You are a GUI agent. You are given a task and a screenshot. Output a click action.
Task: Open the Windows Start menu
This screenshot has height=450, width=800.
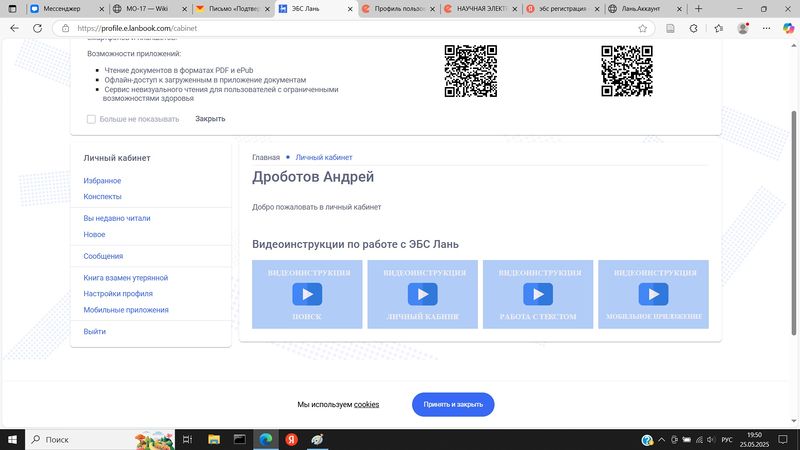pyautogui.click(x=14, y=440)
